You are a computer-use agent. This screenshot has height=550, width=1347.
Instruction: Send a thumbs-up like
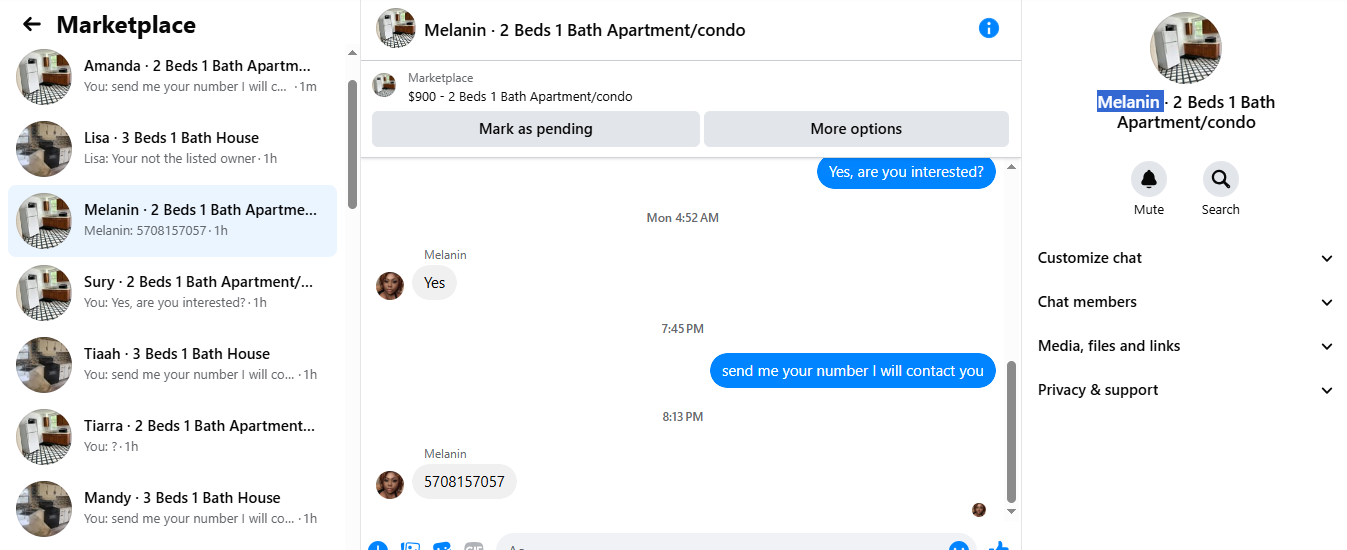(998, 546)
